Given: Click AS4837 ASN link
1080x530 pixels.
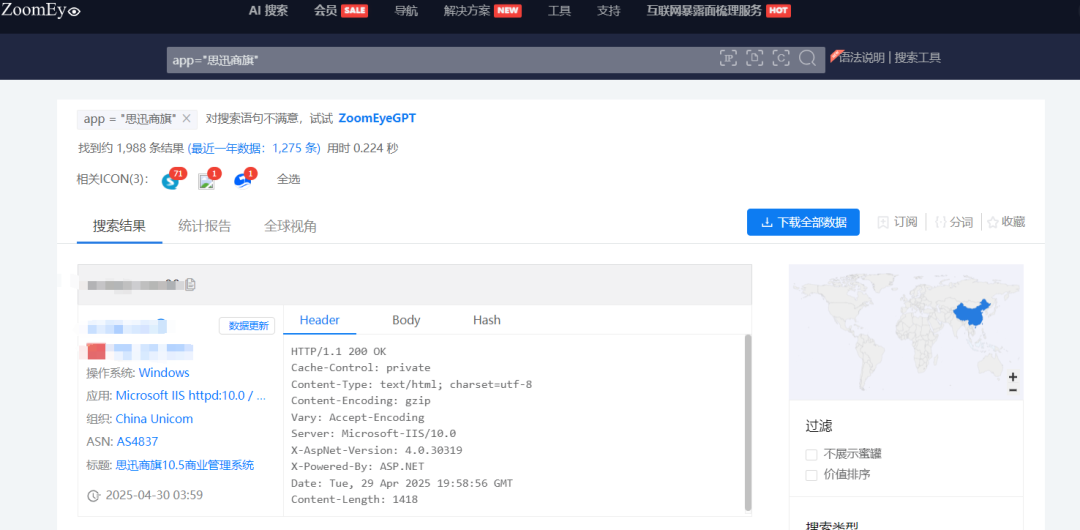Looking at the screenshot, I should tap(137, 441).
